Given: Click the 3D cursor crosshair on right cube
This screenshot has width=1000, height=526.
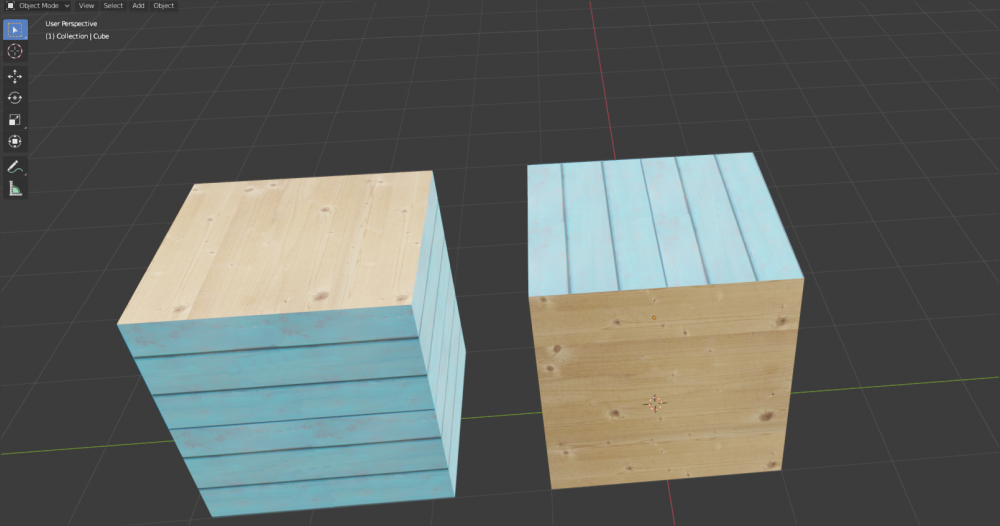Looking at the screenshot, I should pyautogui.click(x=655, y=402).
